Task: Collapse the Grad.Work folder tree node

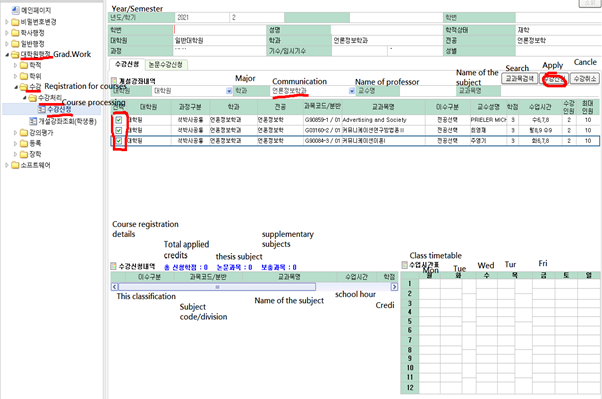Action: point(7,55)
